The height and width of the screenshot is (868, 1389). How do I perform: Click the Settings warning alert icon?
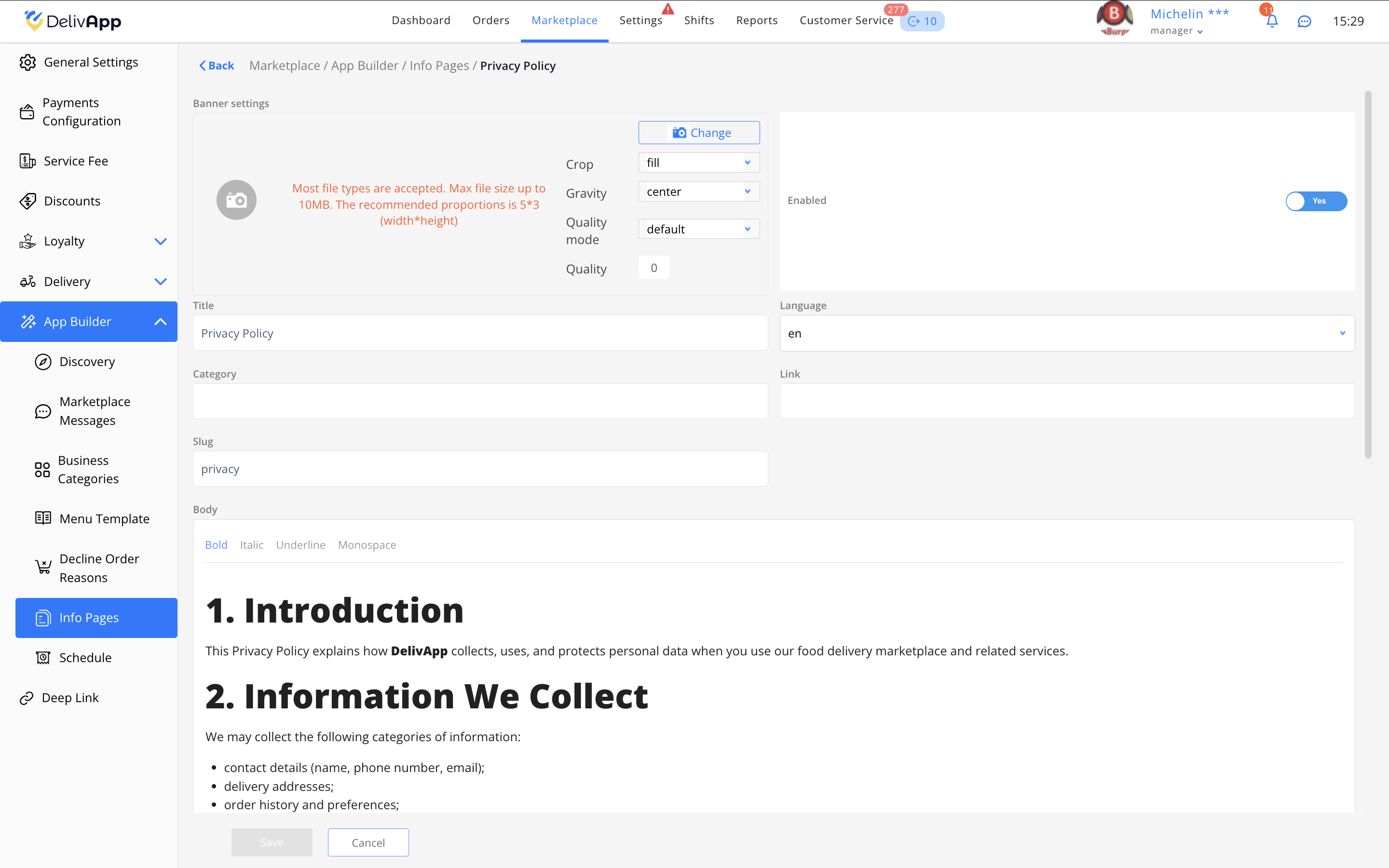(667, 9)
